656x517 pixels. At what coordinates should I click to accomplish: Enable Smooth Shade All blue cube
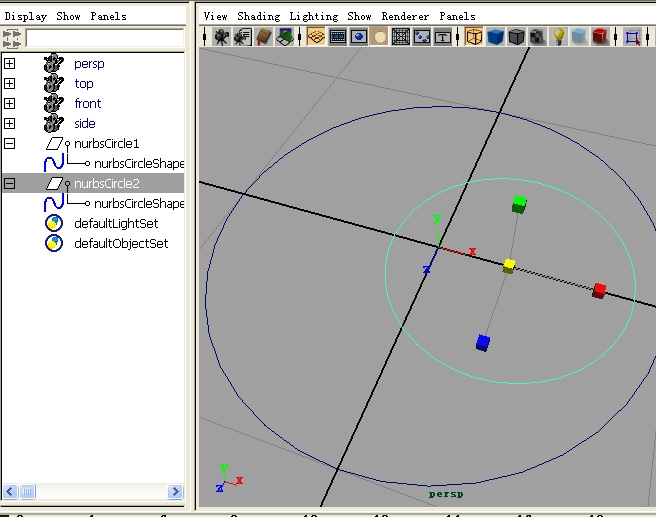tap(495, 37)
